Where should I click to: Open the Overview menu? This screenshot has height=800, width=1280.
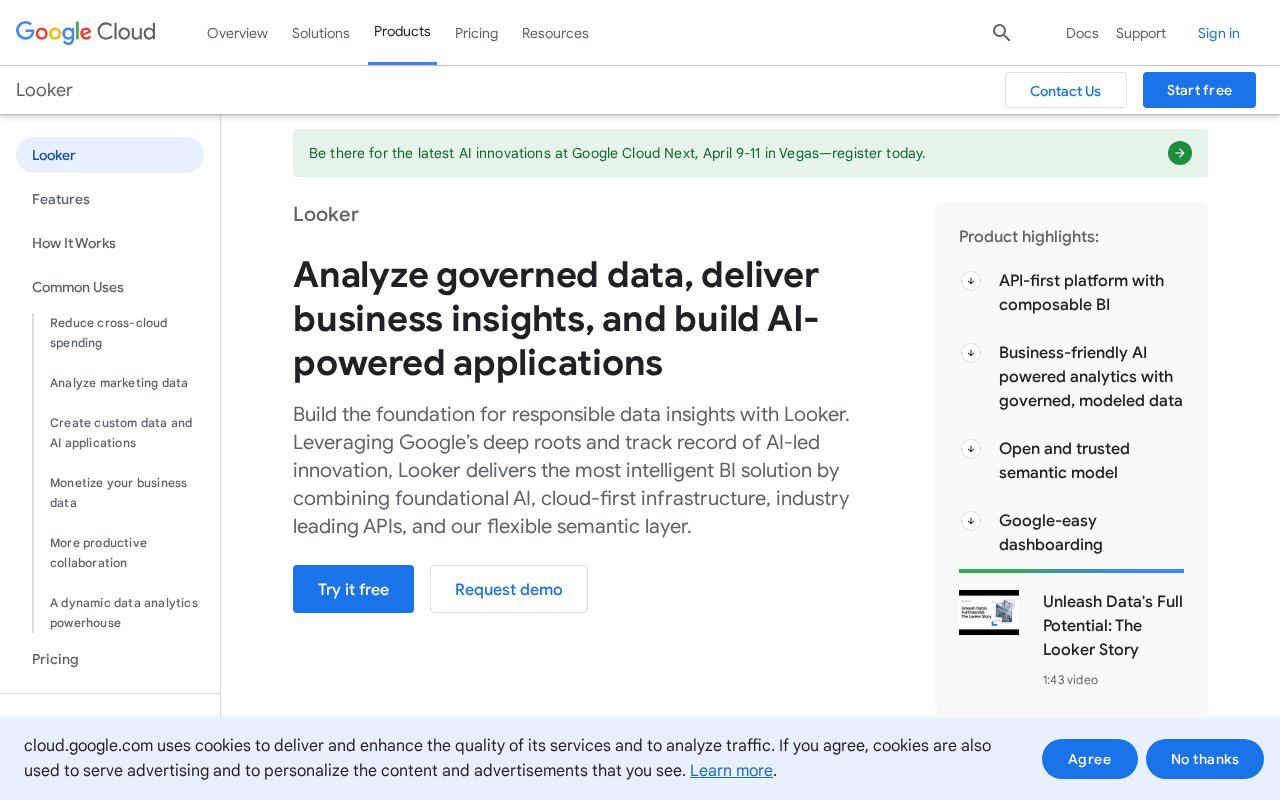click(237, 33)
